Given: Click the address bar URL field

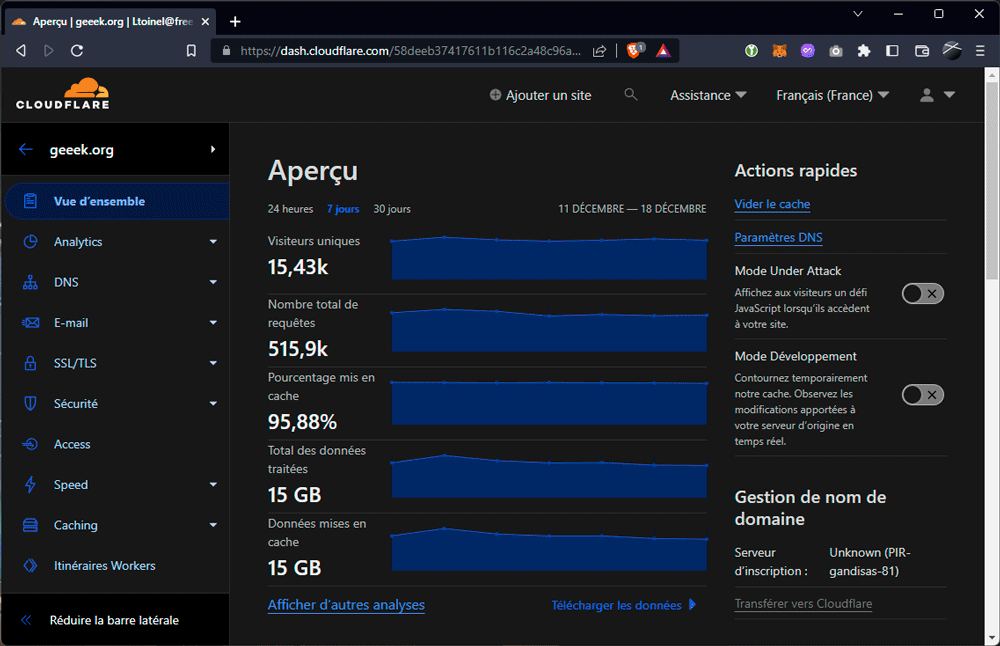Looking at the screenshot, I should pos(411,51).
